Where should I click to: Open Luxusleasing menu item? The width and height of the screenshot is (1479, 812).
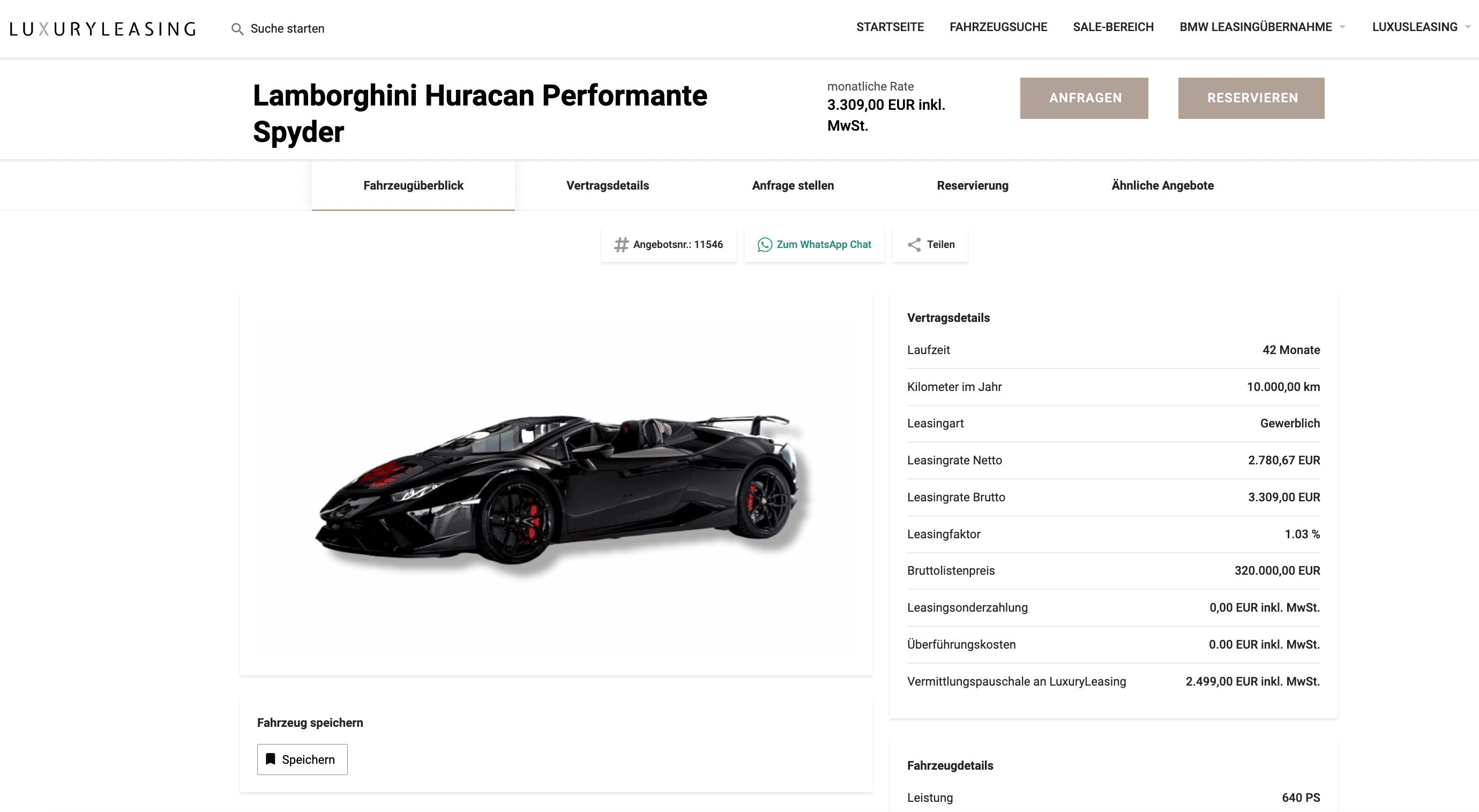click(1415, 27)
